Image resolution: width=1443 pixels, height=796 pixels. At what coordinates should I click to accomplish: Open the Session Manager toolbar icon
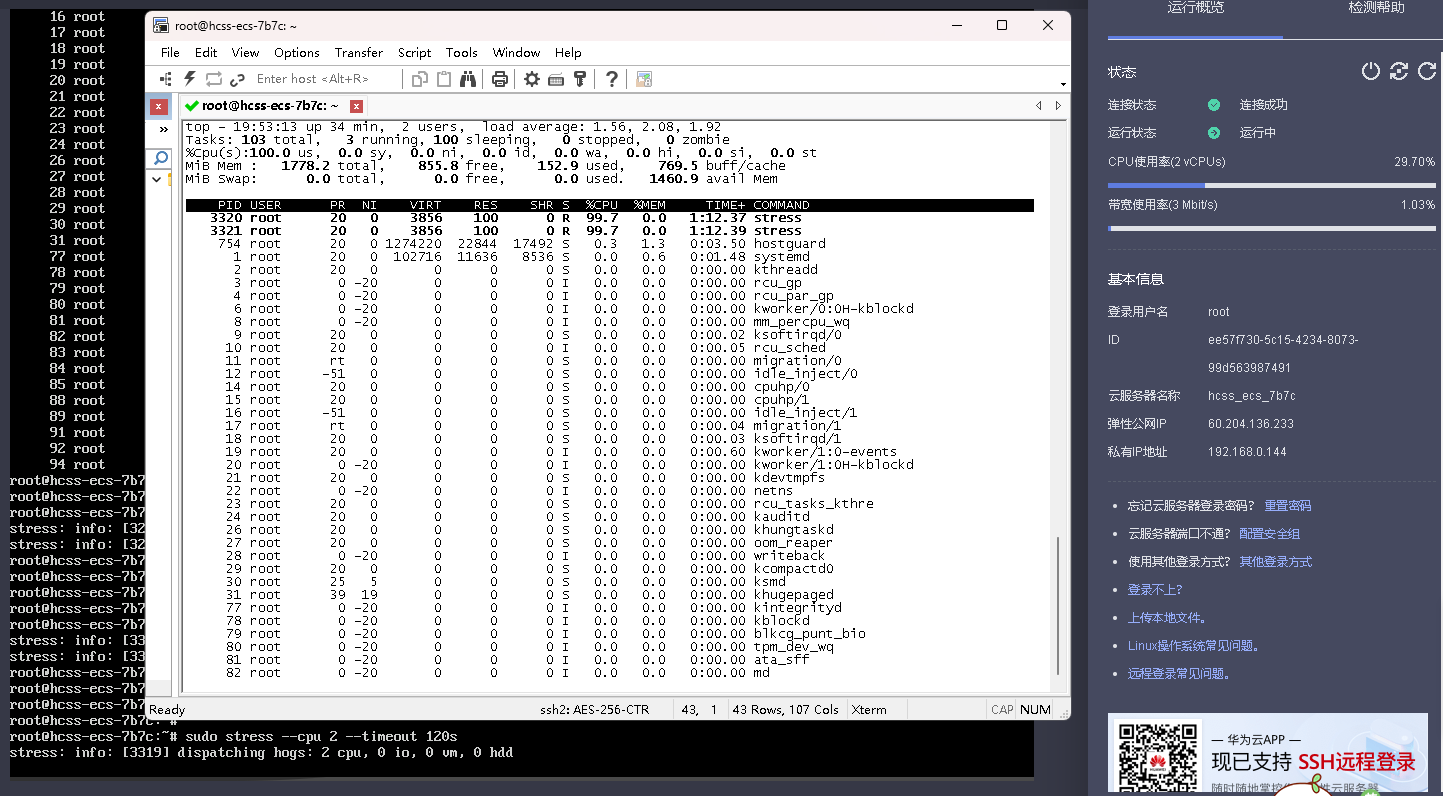pyautogui.click(x=166, y=79)
